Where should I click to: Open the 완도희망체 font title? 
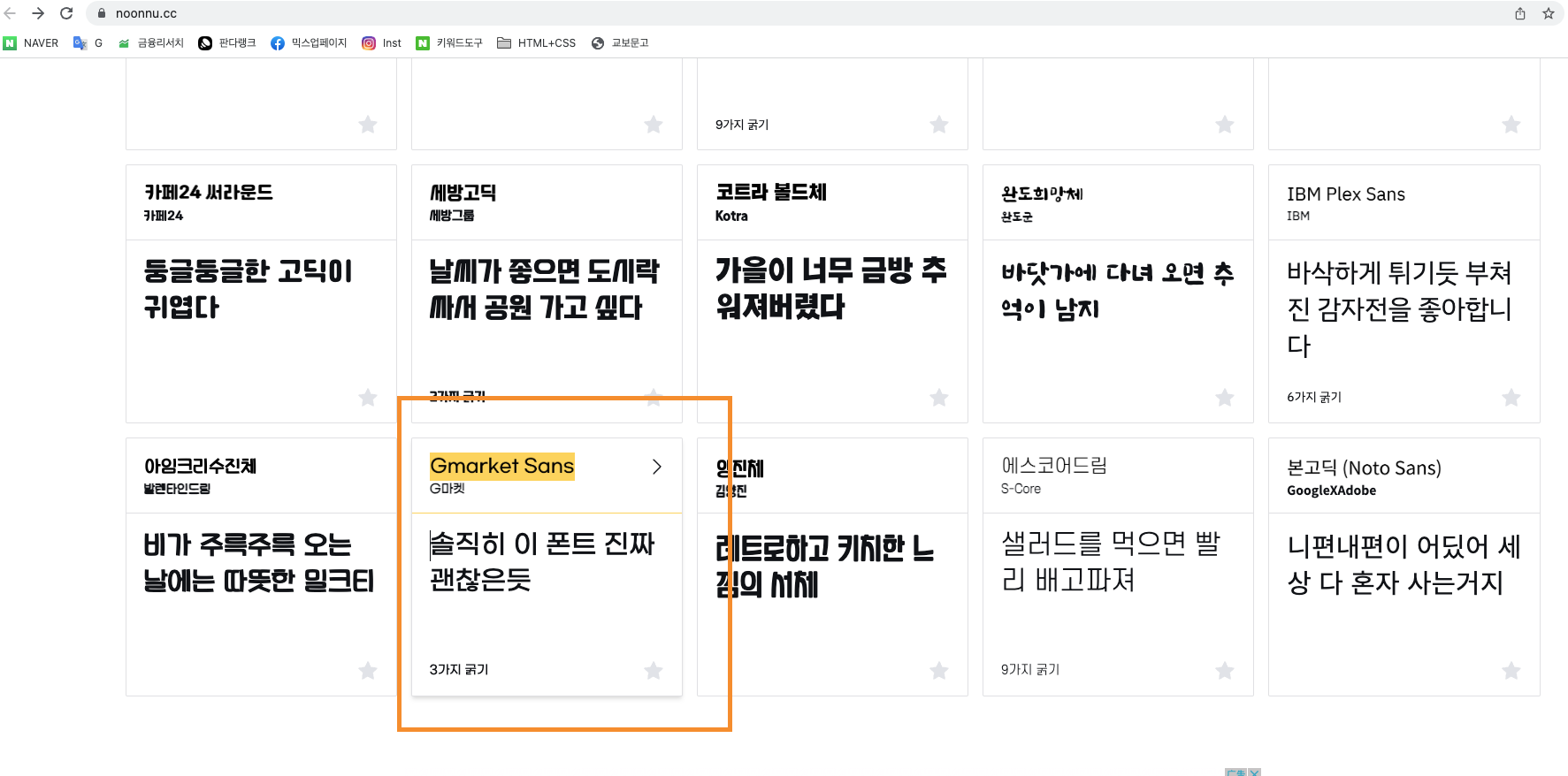click(1042, 194)
